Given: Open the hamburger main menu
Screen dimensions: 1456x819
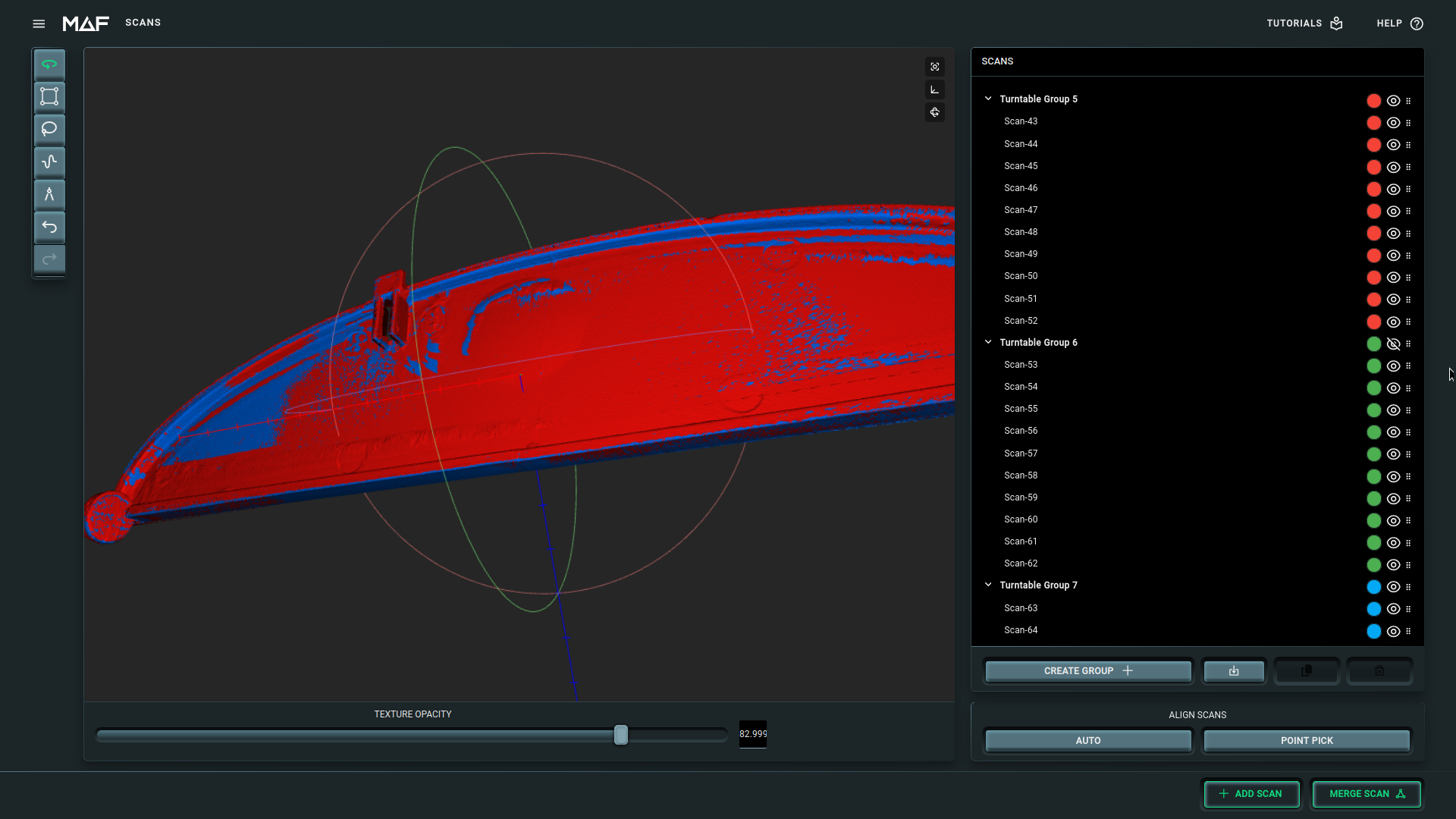Looking at the screenshot, I should coord(39,24).
